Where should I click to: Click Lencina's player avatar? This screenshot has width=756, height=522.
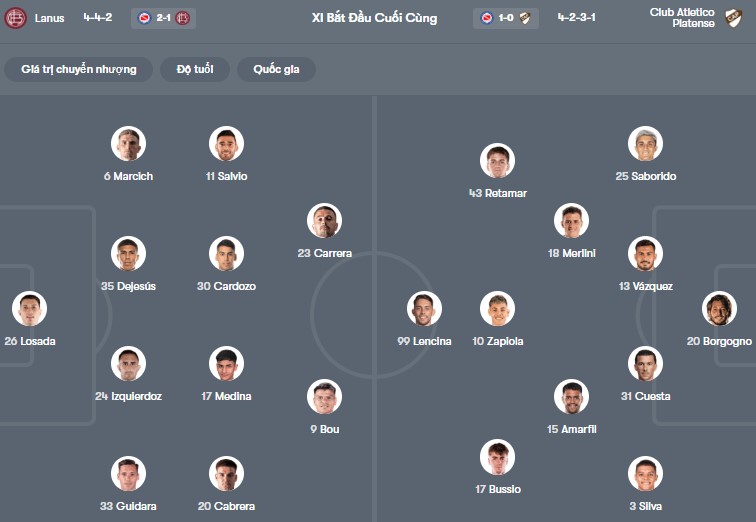424,309
